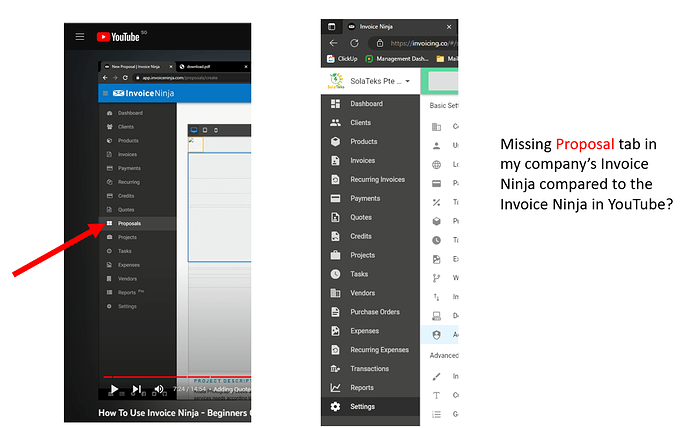The width and height of the screenshot is (690, 428).
Task: Open the Projects briefcase icon
Action: 335,255
